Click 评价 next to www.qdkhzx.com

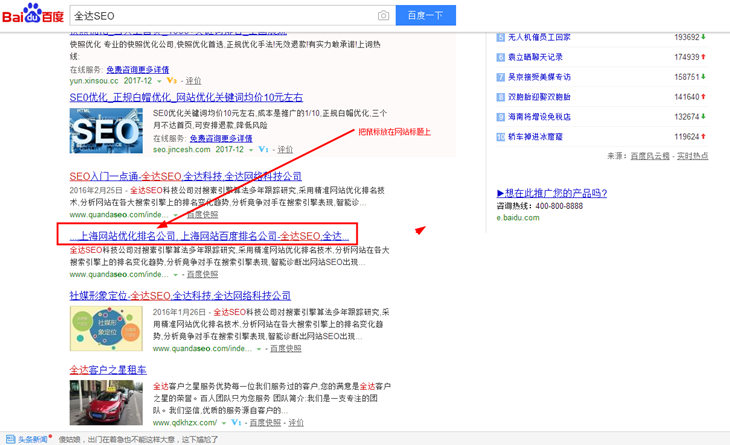pyautogui.click(x=296, y=423)
